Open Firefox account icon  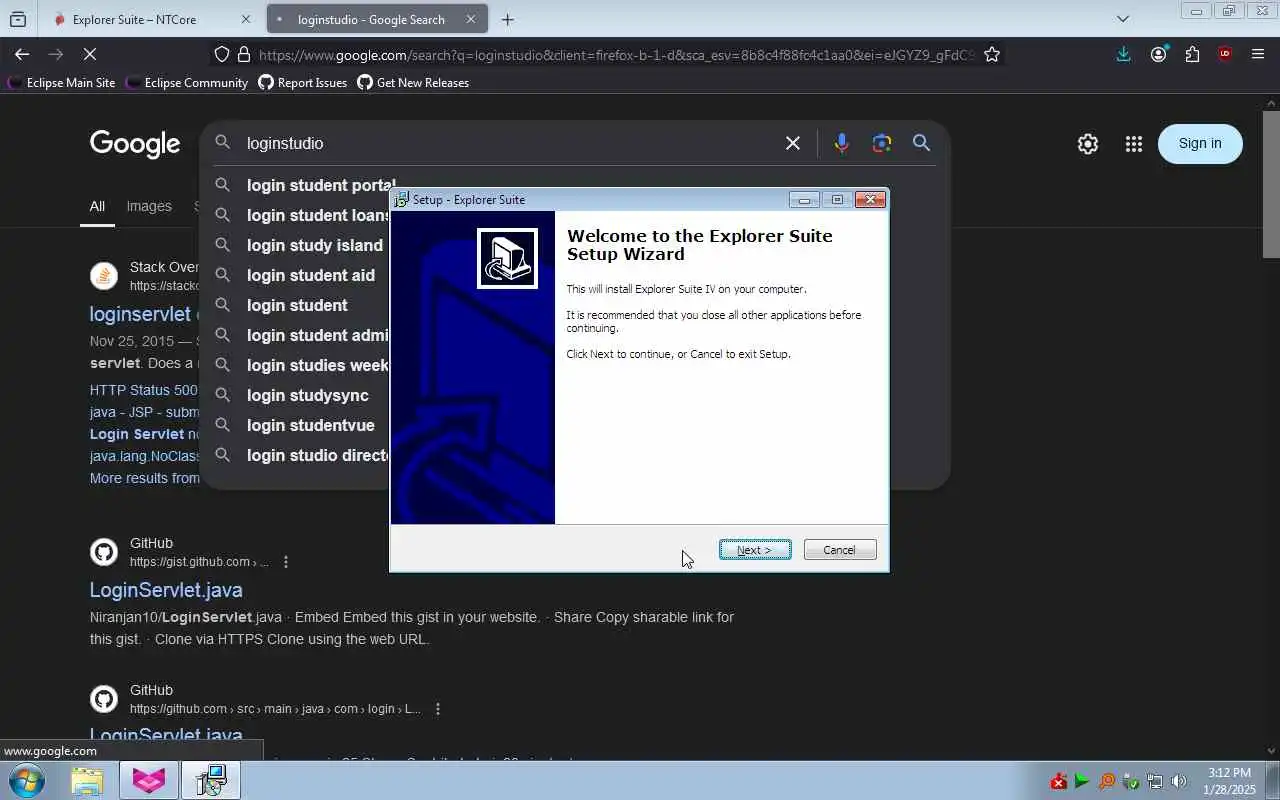click(x=1158, y=55)
